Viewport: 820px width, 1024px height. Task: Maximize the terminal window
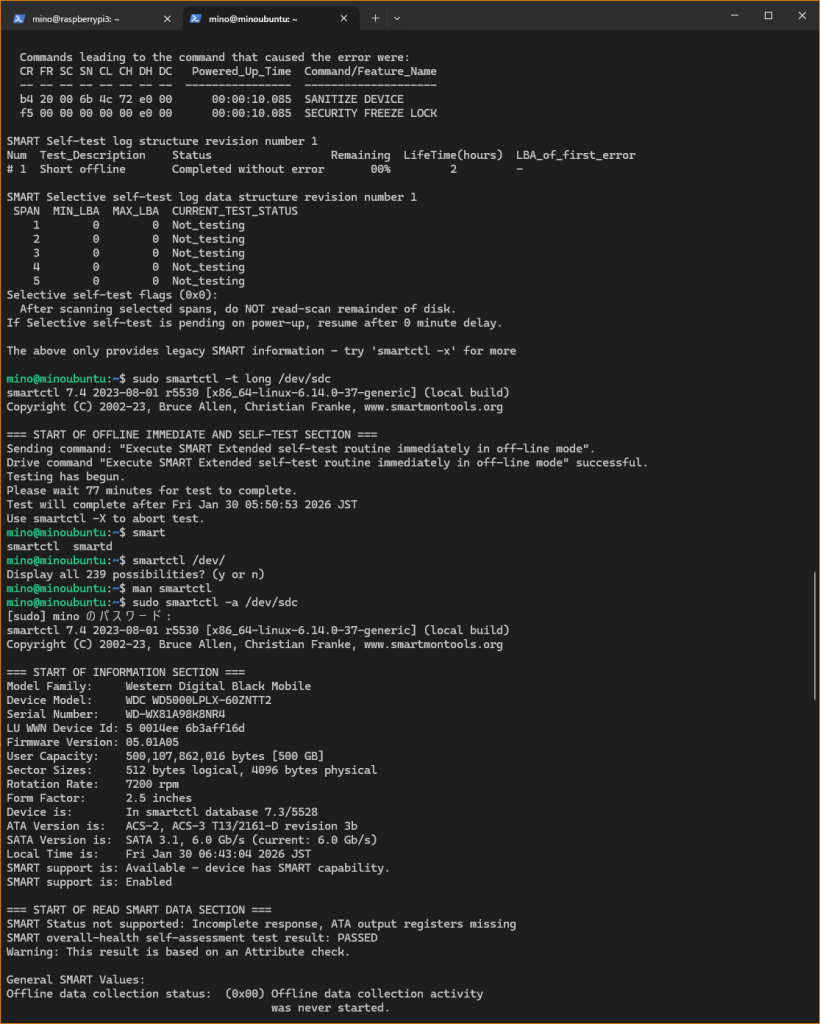tap(768, 16)
